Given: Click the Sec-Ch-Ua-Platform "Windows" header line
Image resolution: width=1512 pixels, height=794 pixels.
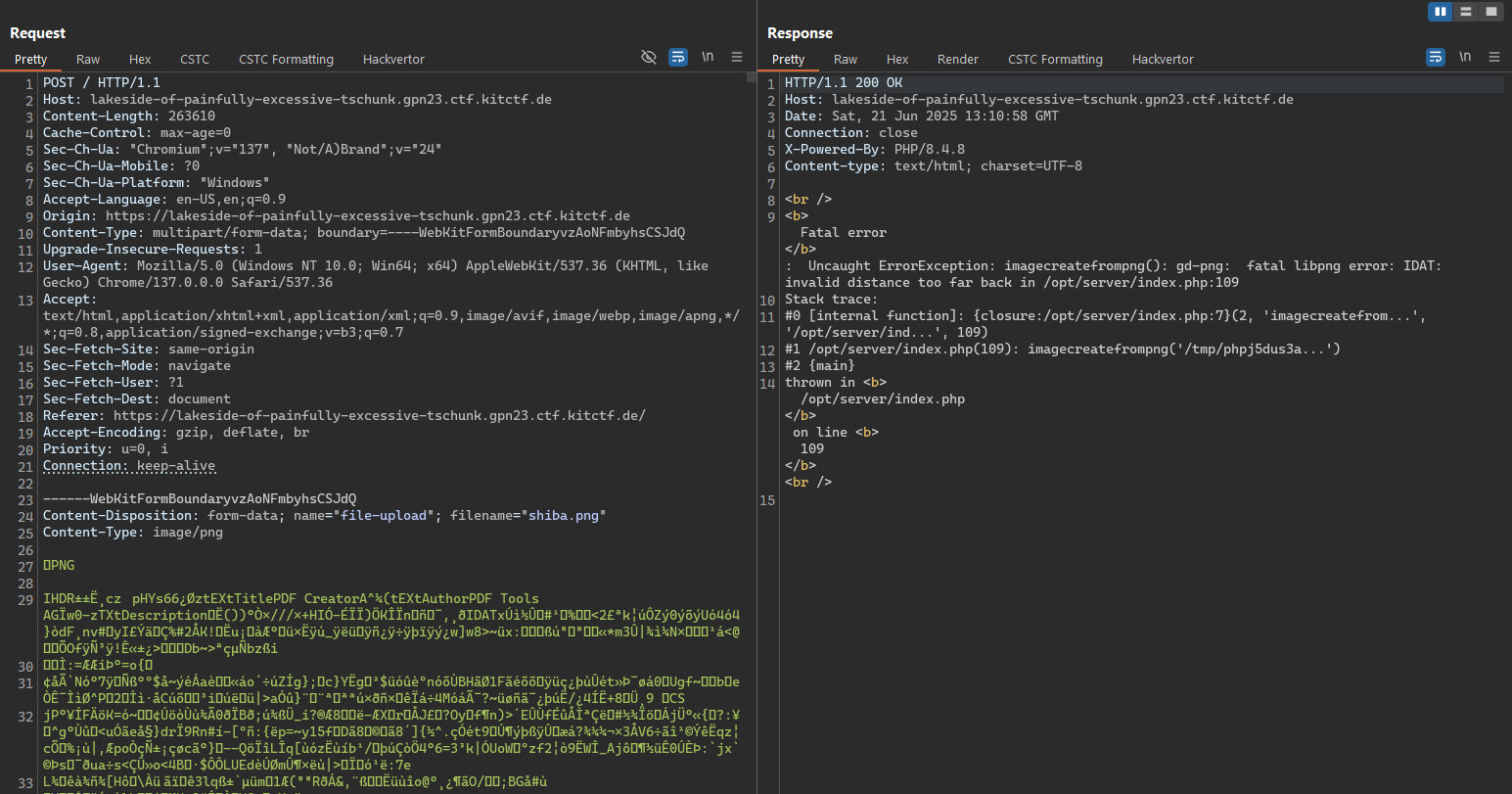Looking at the screenshot, I should click(157, 182).
